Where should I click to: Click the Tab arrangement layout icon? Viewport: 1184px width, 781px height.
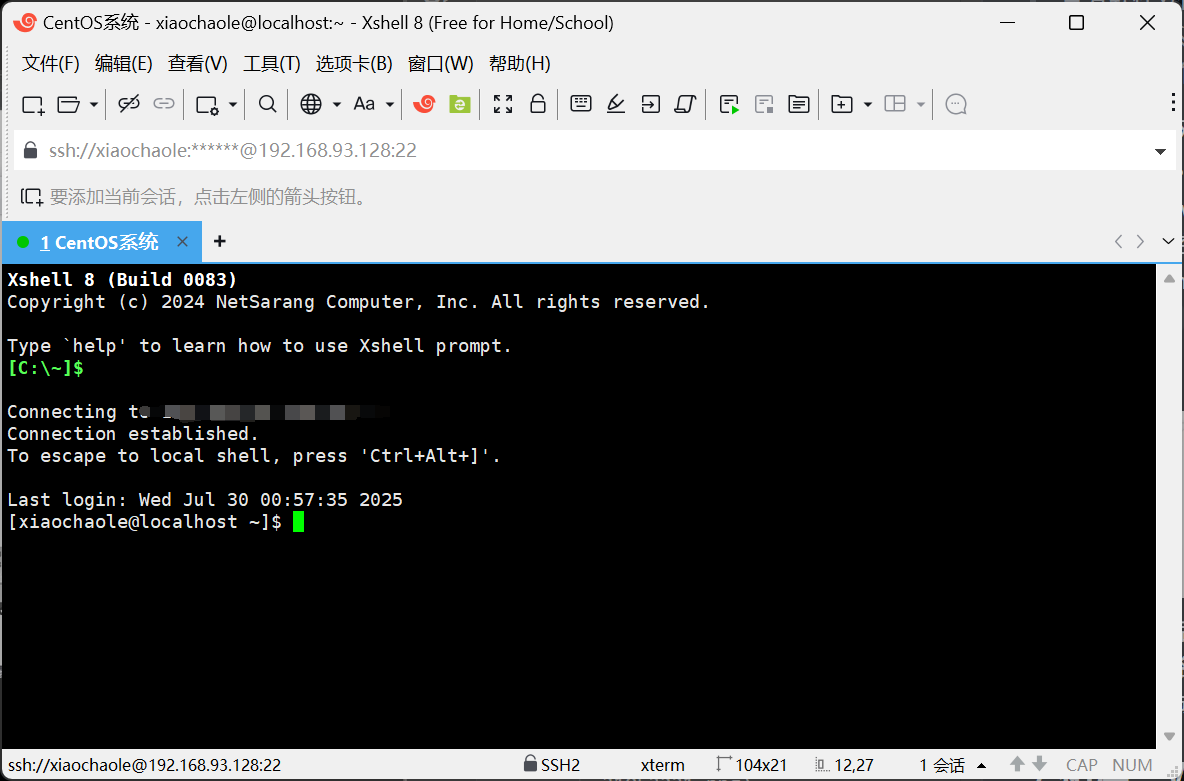(x=895, y=104)
